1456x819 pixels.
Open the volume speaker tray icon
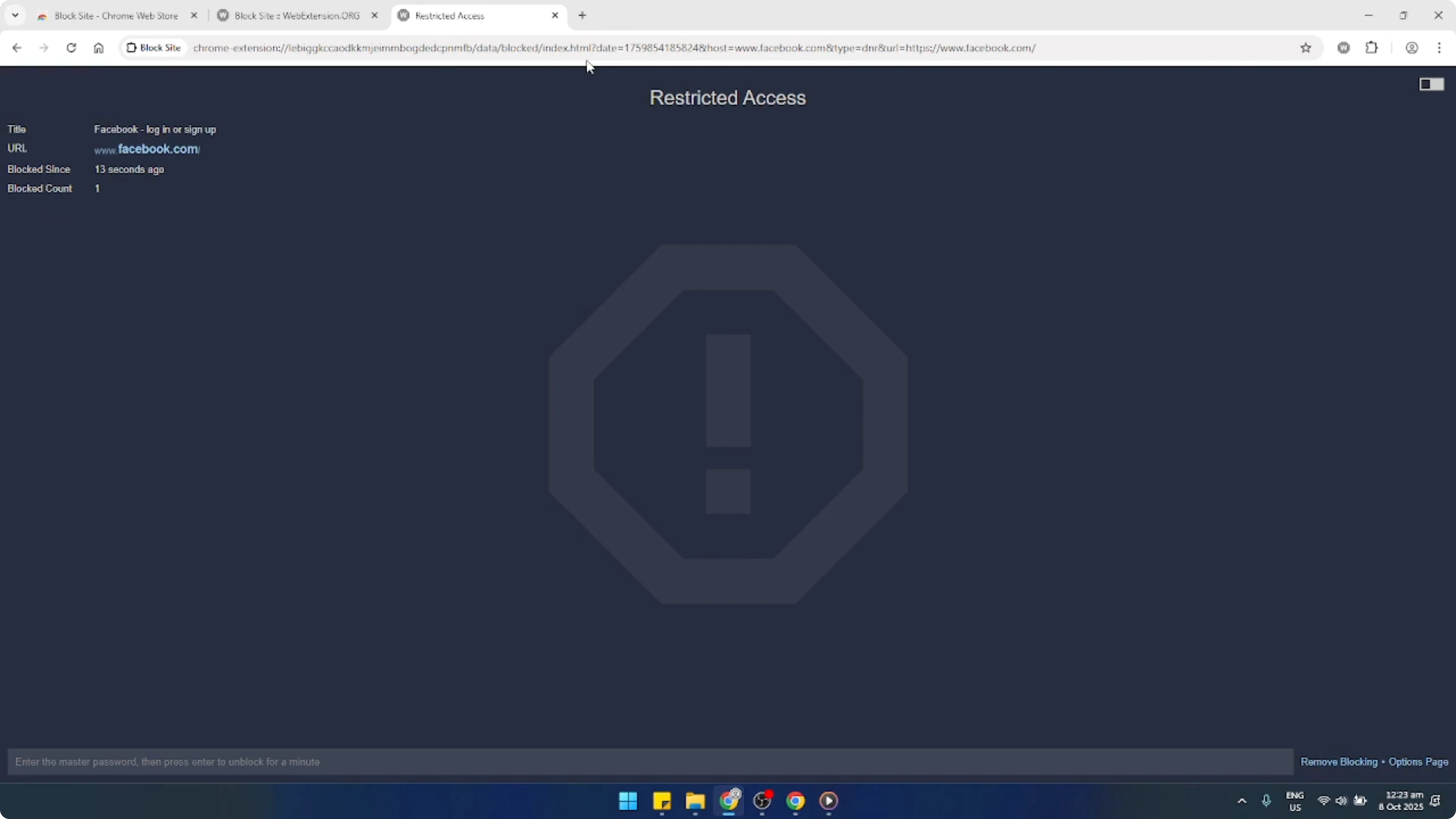1342,801
